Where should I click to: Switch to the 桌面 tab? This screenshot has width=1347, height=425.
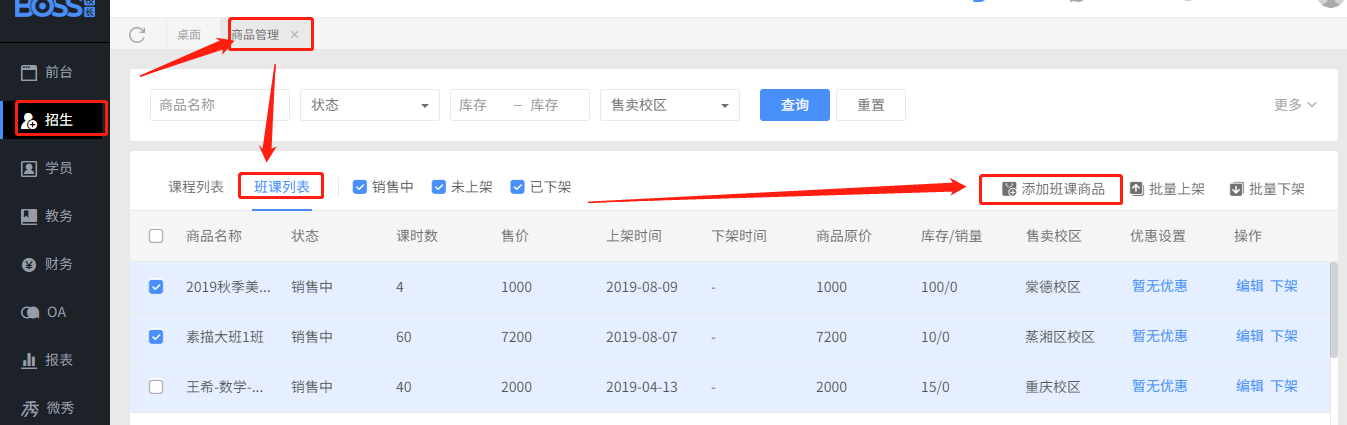(188, 35)
